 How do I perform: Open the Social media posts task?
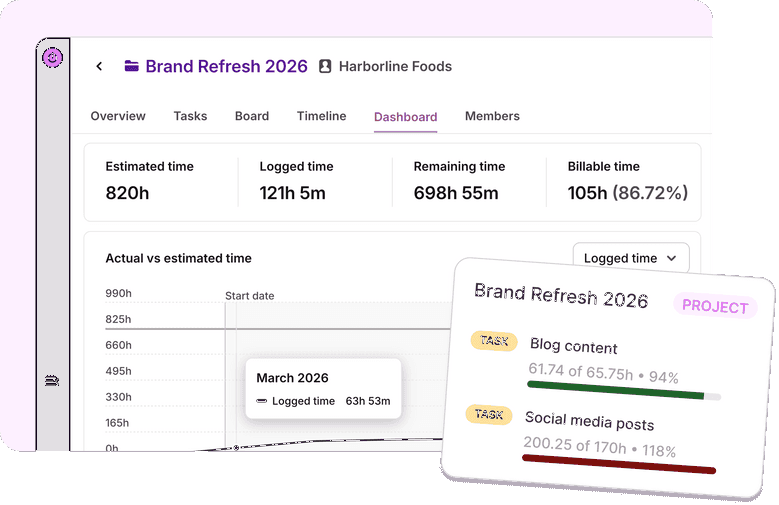589,421
